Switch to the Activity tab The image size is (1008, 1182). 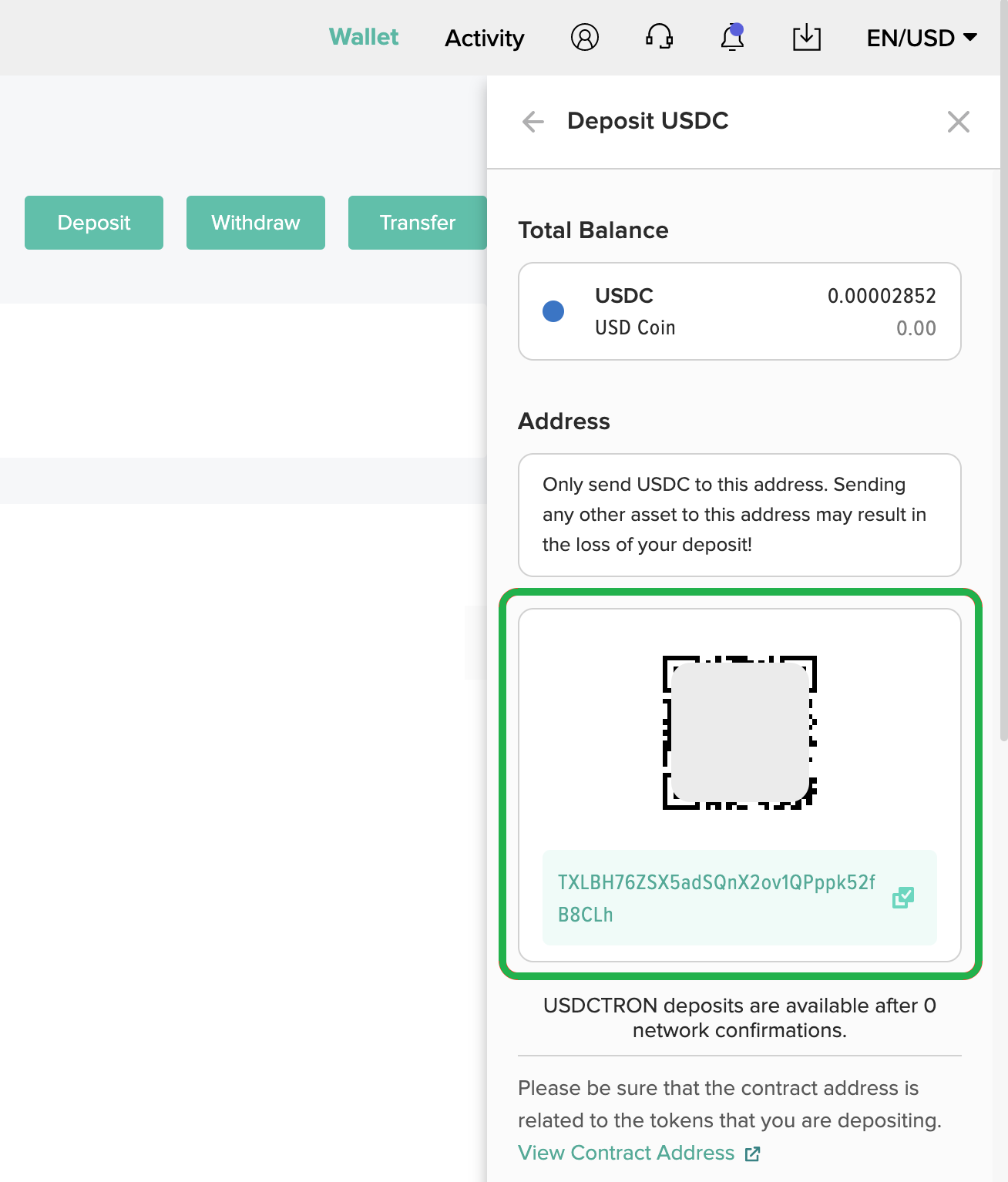[x=485, y=38]
